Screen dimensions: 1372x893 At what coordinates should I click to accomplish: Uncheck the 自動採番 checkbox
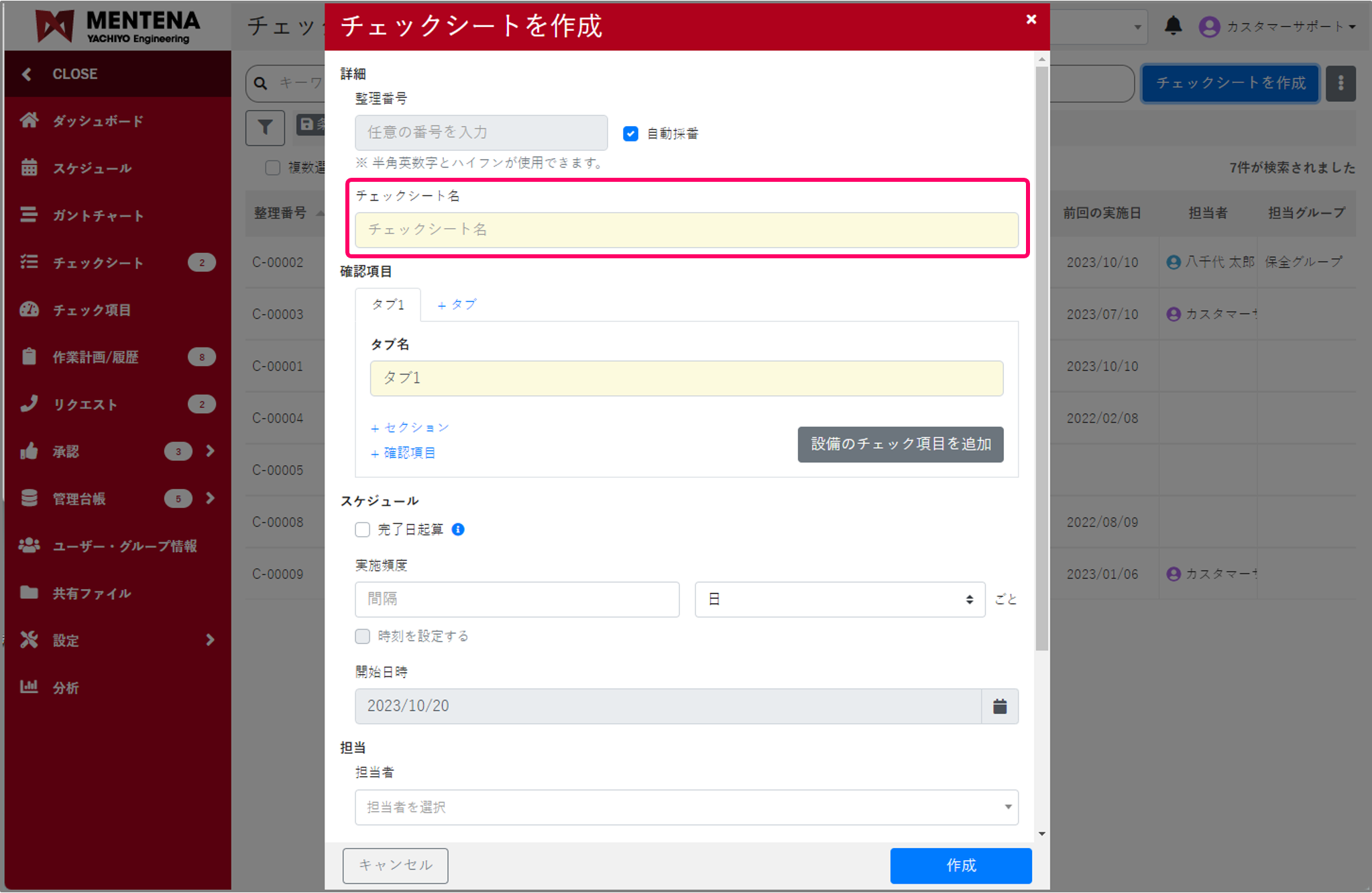click(x=630, y=134)
